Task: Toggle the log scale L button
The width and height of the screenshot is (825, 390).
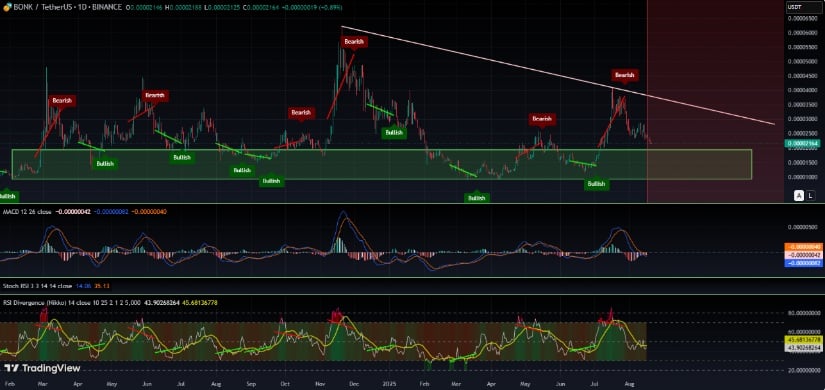Action: click(810, 196)
